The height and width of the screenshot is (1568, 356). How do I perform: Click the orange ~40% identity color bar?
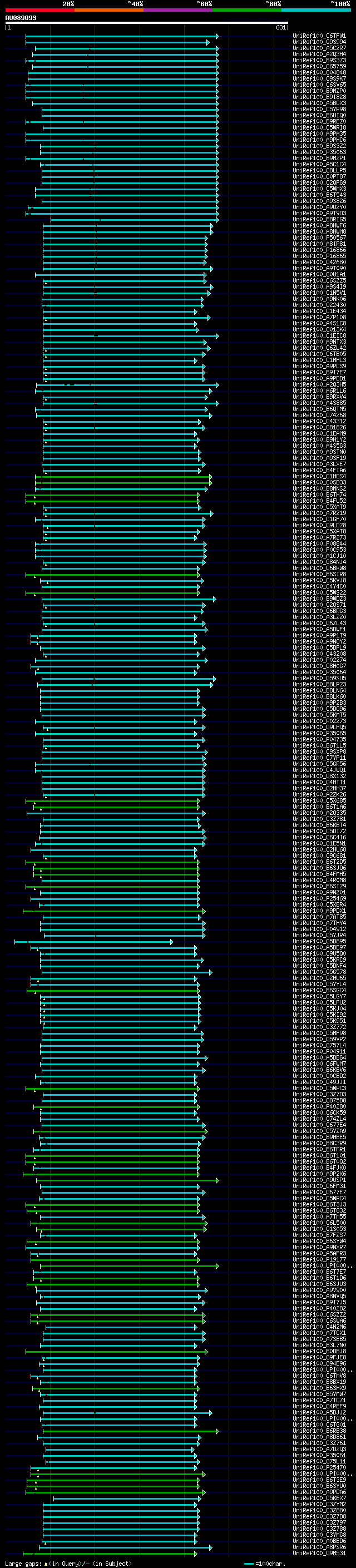pyautogui.click(x=109, y=10)
